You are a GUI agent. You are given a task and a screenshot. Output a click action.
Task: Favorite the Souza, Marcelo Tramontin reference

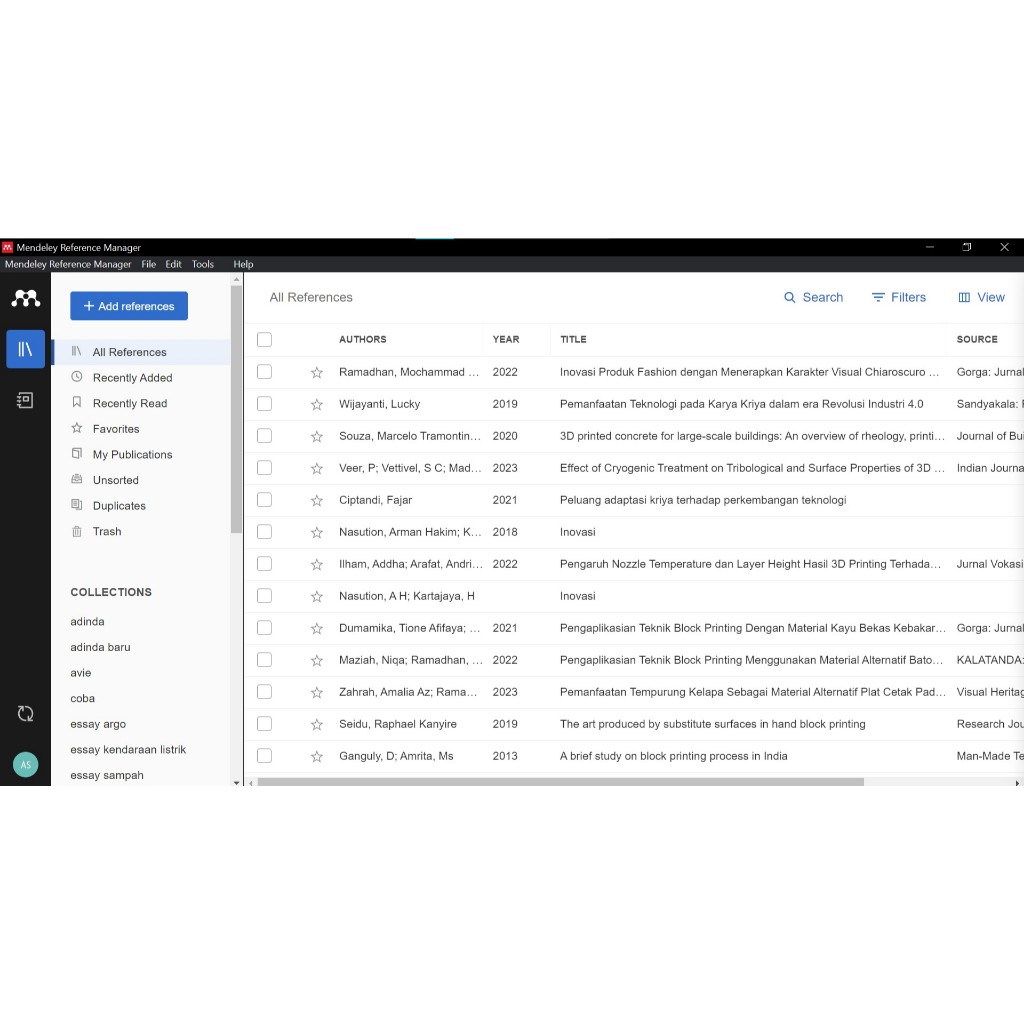[317, 436]
